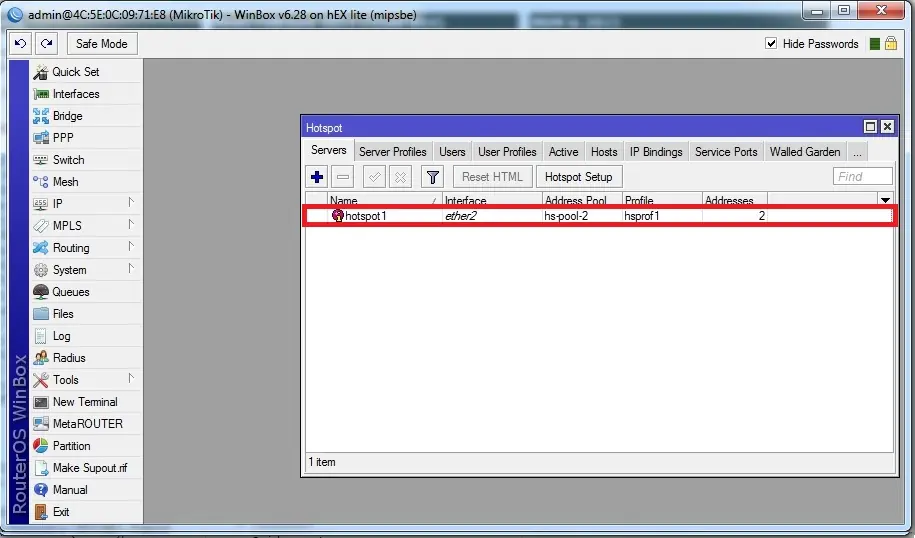Open the Manual help entry
The width and height of the screenshot is (915, 538).
[x=86, y=490]
